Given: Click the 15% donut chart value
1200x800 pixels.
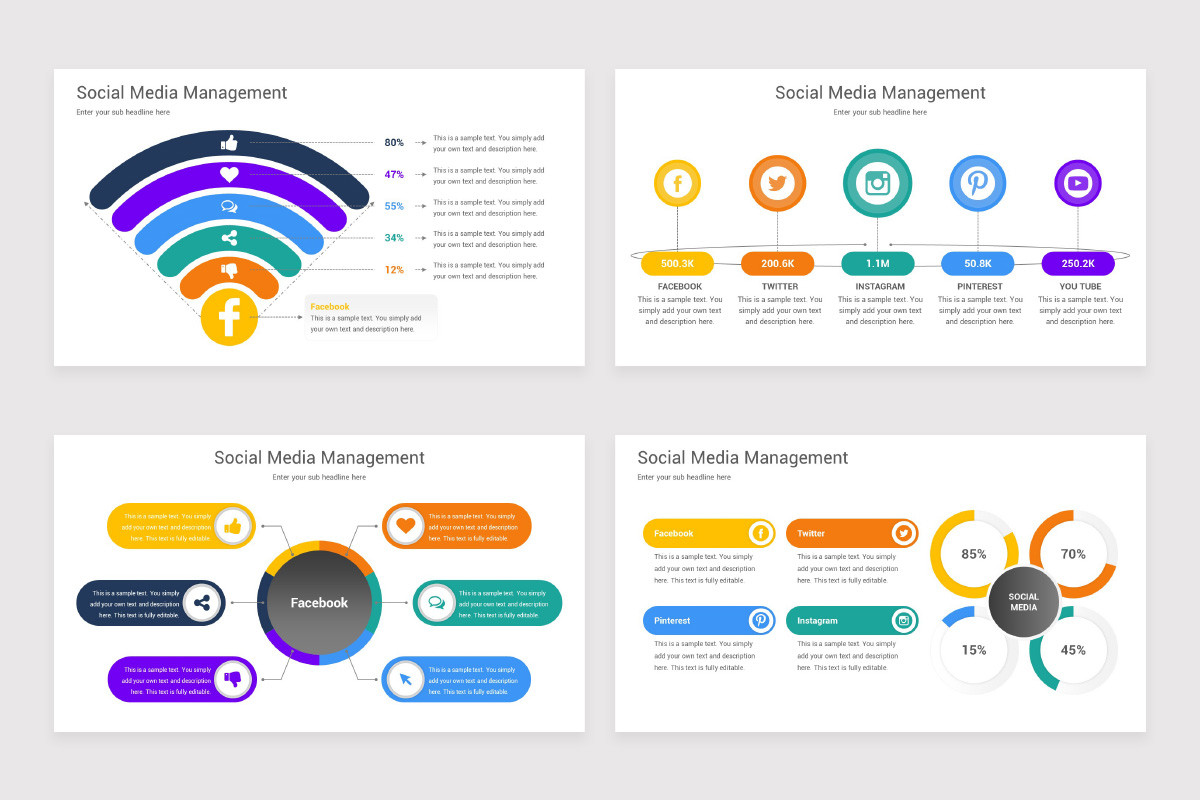Looking at the screenshot, I should (x=974, y=650).
